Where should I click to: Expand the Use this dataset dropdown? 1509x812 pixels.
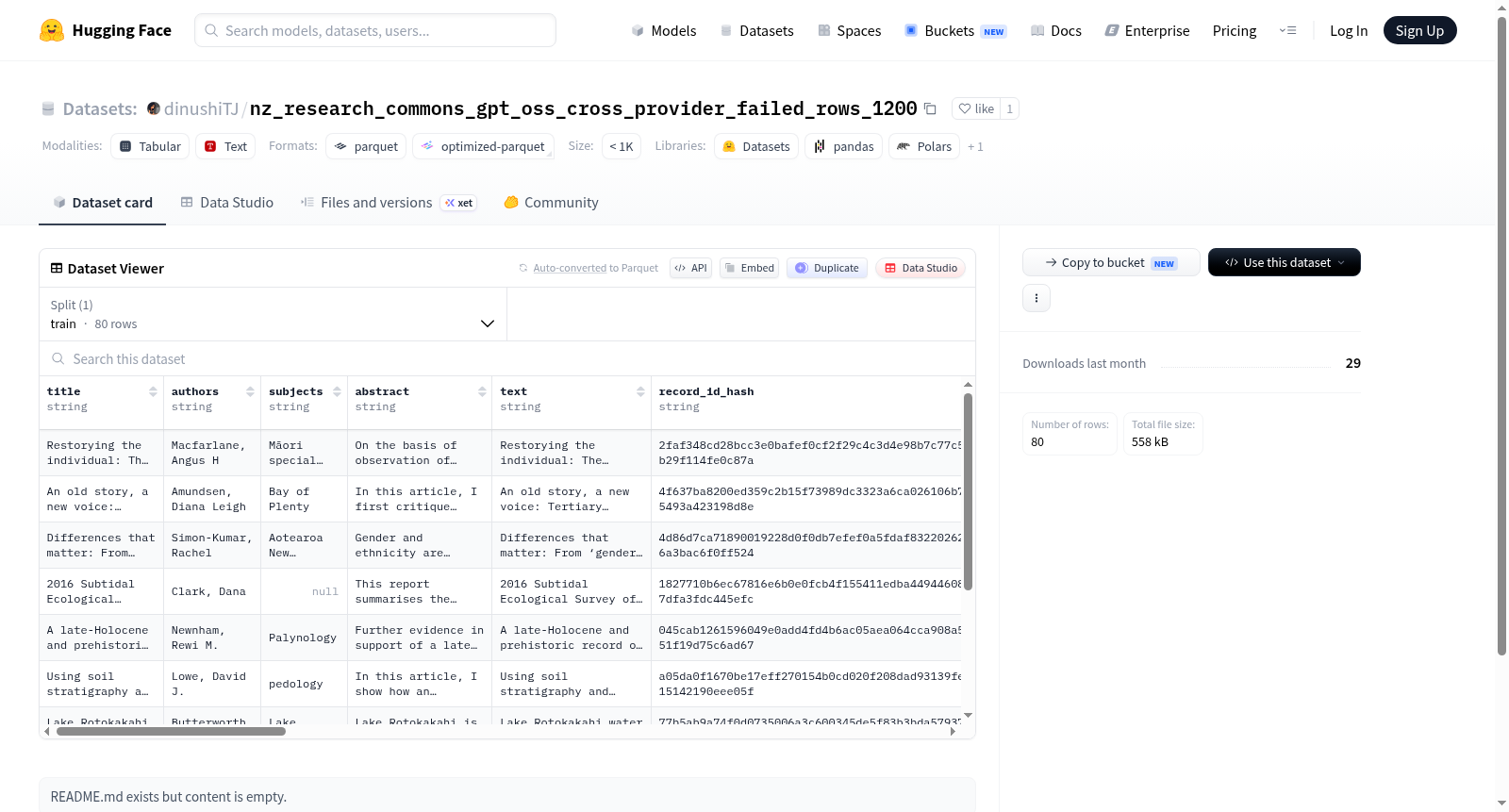point(1285,262)
